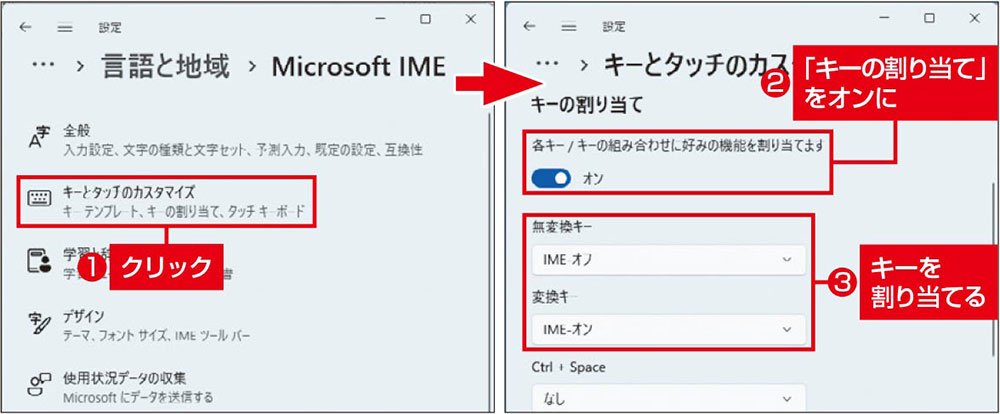
Task: Select 入力設定、文字の種類 description text
Action: pos(242,151)
